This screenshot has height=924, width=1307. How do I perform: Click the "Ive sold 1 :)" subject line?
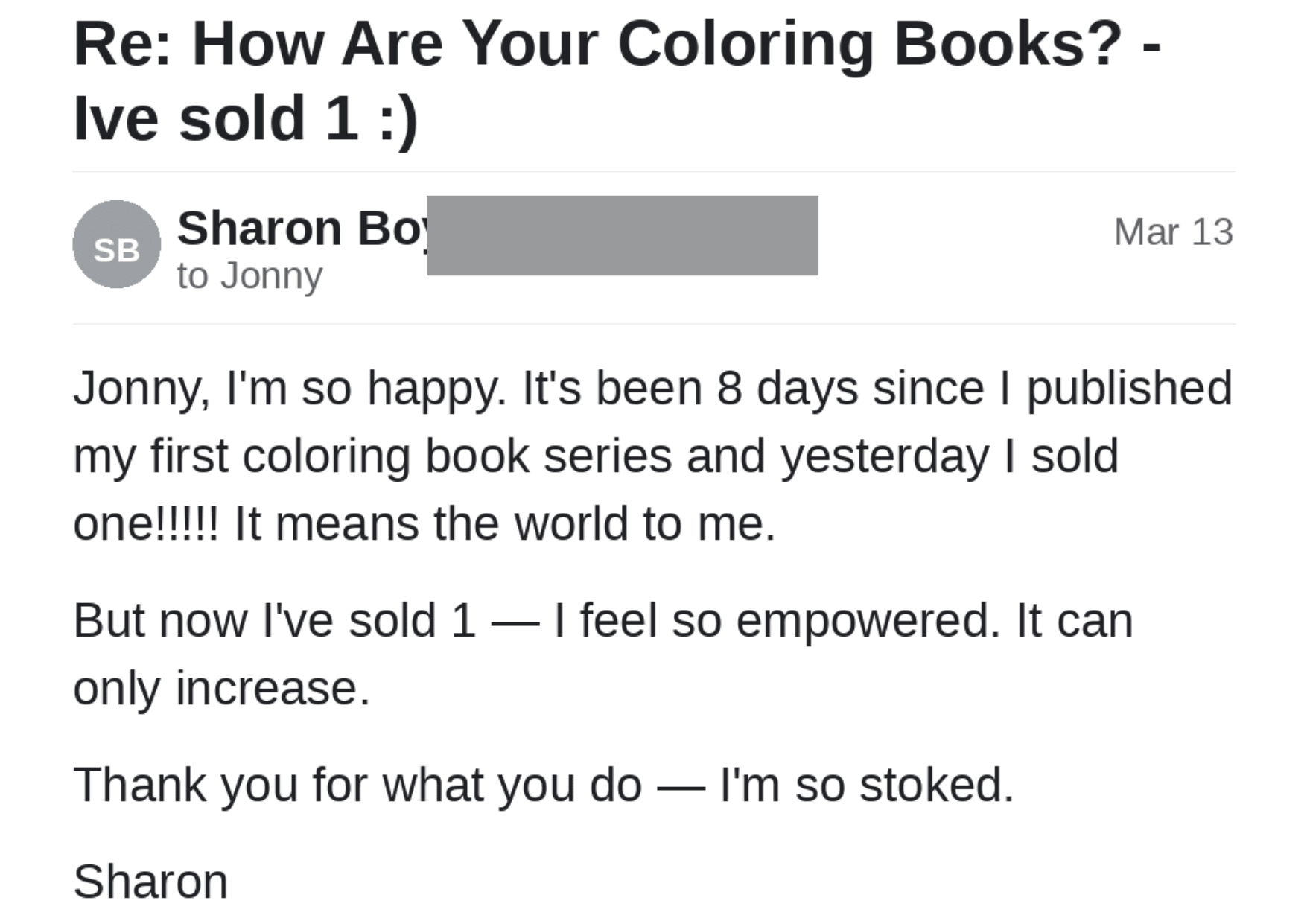[246, 118]
